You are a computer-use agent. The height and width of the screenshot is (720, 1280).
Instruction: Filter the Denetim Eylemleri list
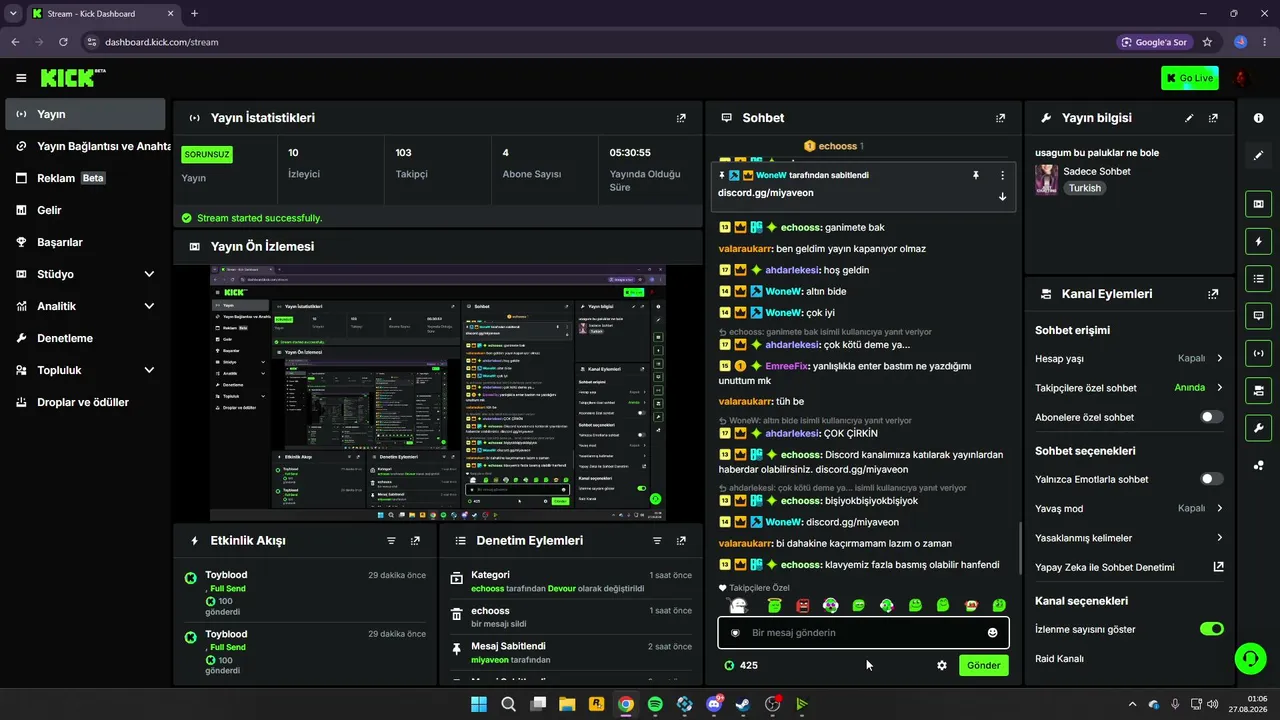point(657,541)
